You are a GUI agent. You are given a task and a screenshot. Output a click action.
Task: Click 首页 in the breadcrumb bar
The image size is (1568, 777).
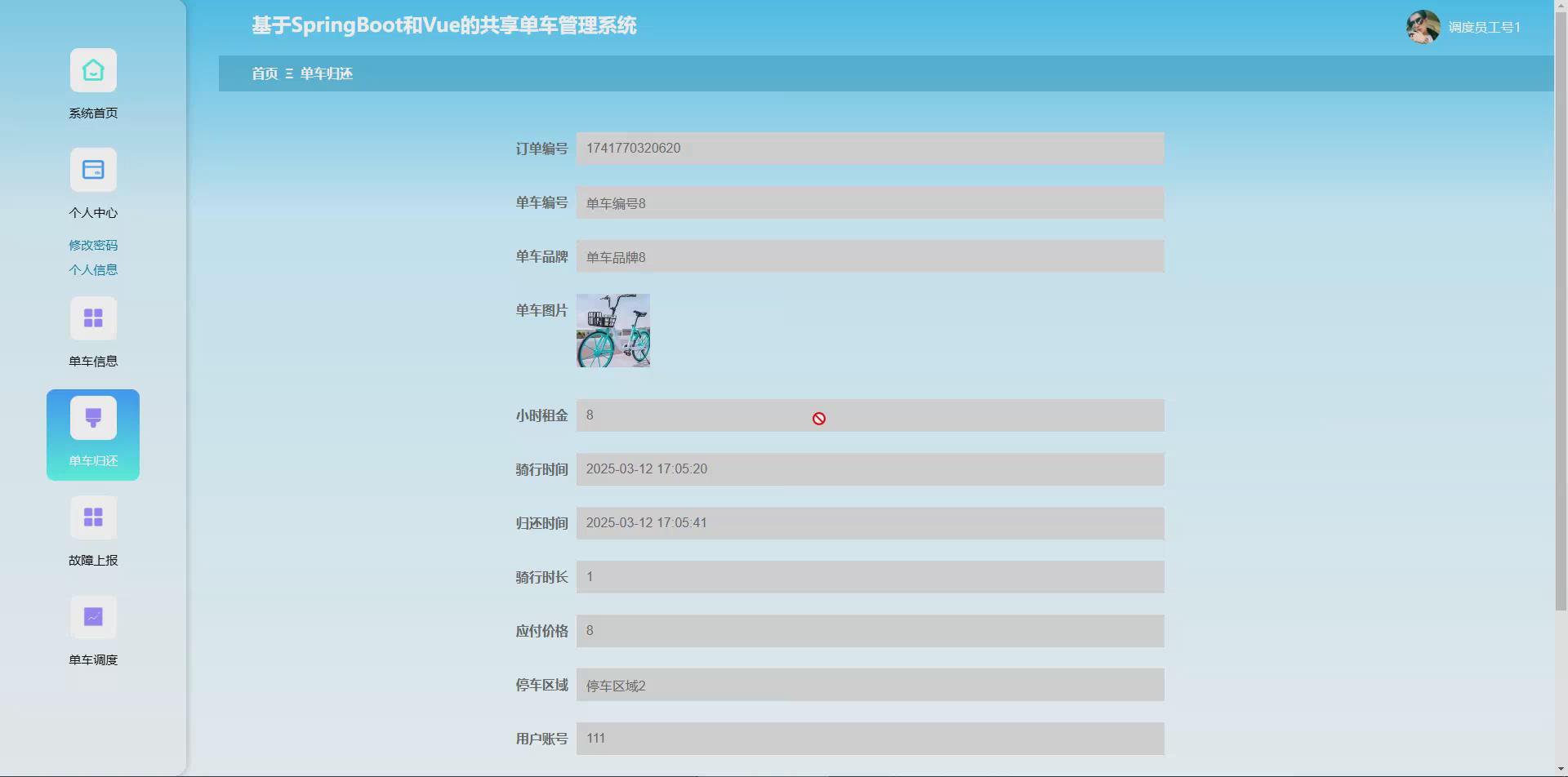[265, 73]
